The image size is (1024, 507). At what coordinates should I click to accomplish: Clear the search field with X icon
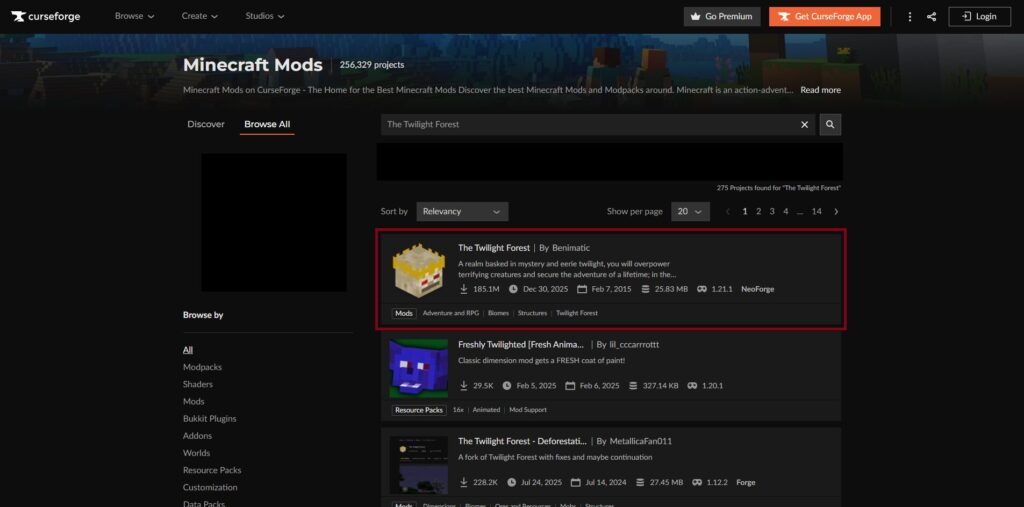pos(805,124)
